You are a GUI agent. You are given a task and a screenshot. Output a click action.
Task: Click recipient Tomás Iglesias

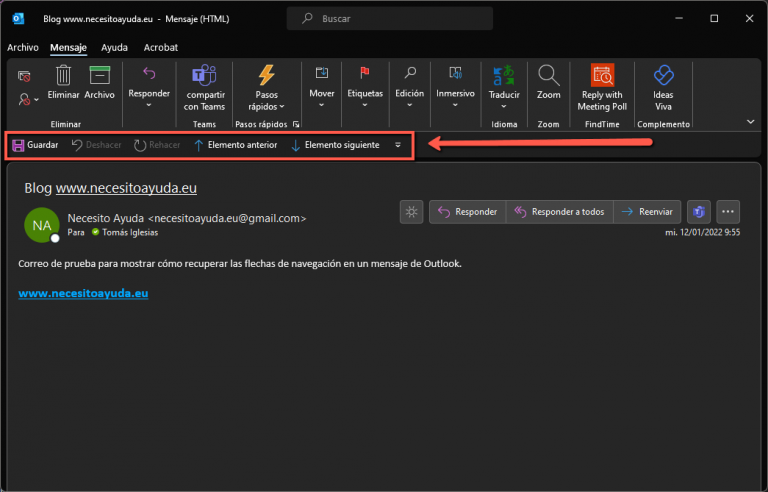[x=130, y=233]
